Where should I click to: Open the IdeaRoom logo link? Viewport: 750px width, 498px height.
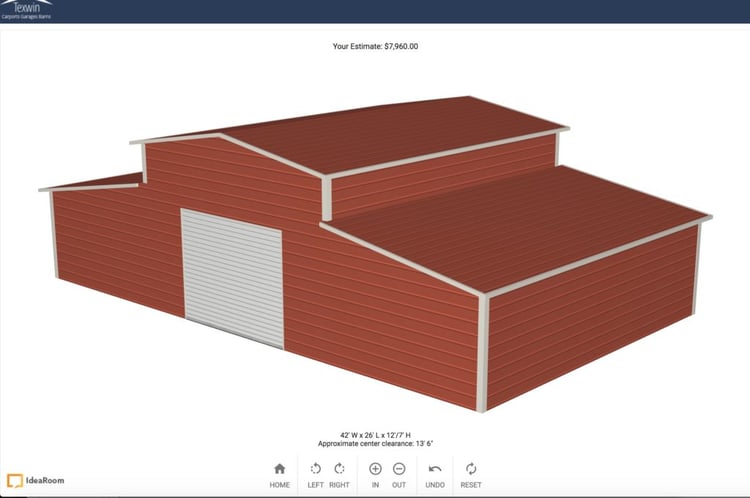[36, 480]
